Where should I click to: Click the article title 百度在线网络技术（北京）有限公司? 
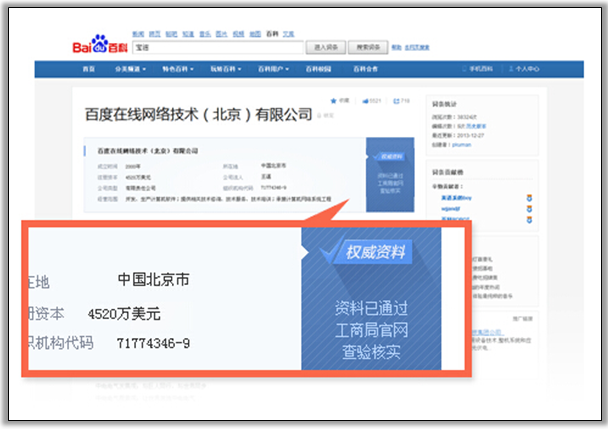click(x=199, y=114)
